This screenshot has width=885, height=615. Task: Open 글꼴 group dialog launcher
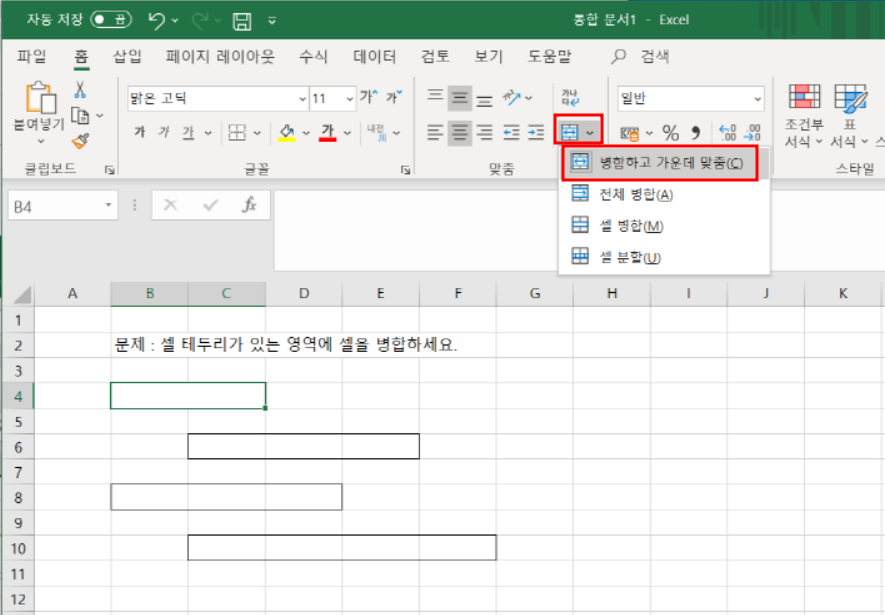[x=405, y=169]
